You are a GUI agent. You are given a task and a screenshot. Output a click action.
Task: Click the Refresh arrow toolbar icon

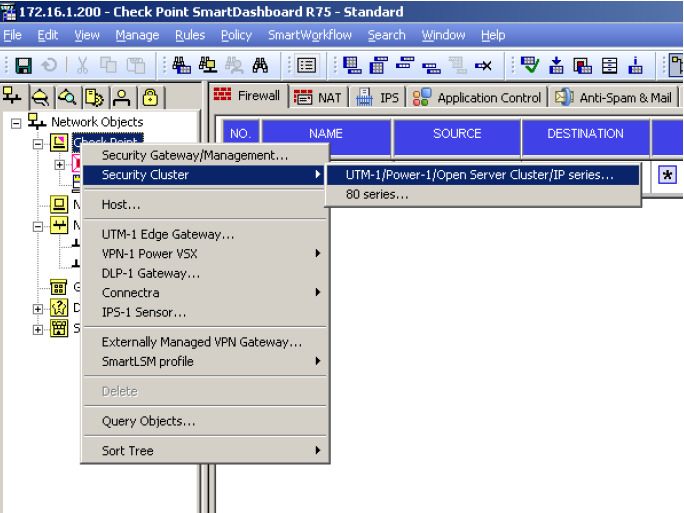49,66
